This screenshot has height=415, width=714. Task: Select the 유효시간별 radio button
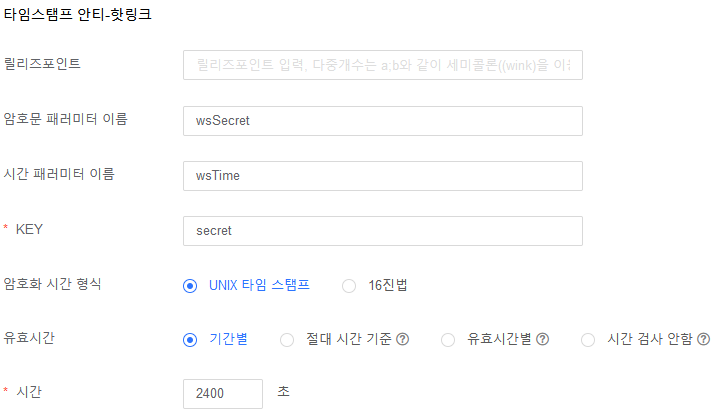[x=448, y=340]
